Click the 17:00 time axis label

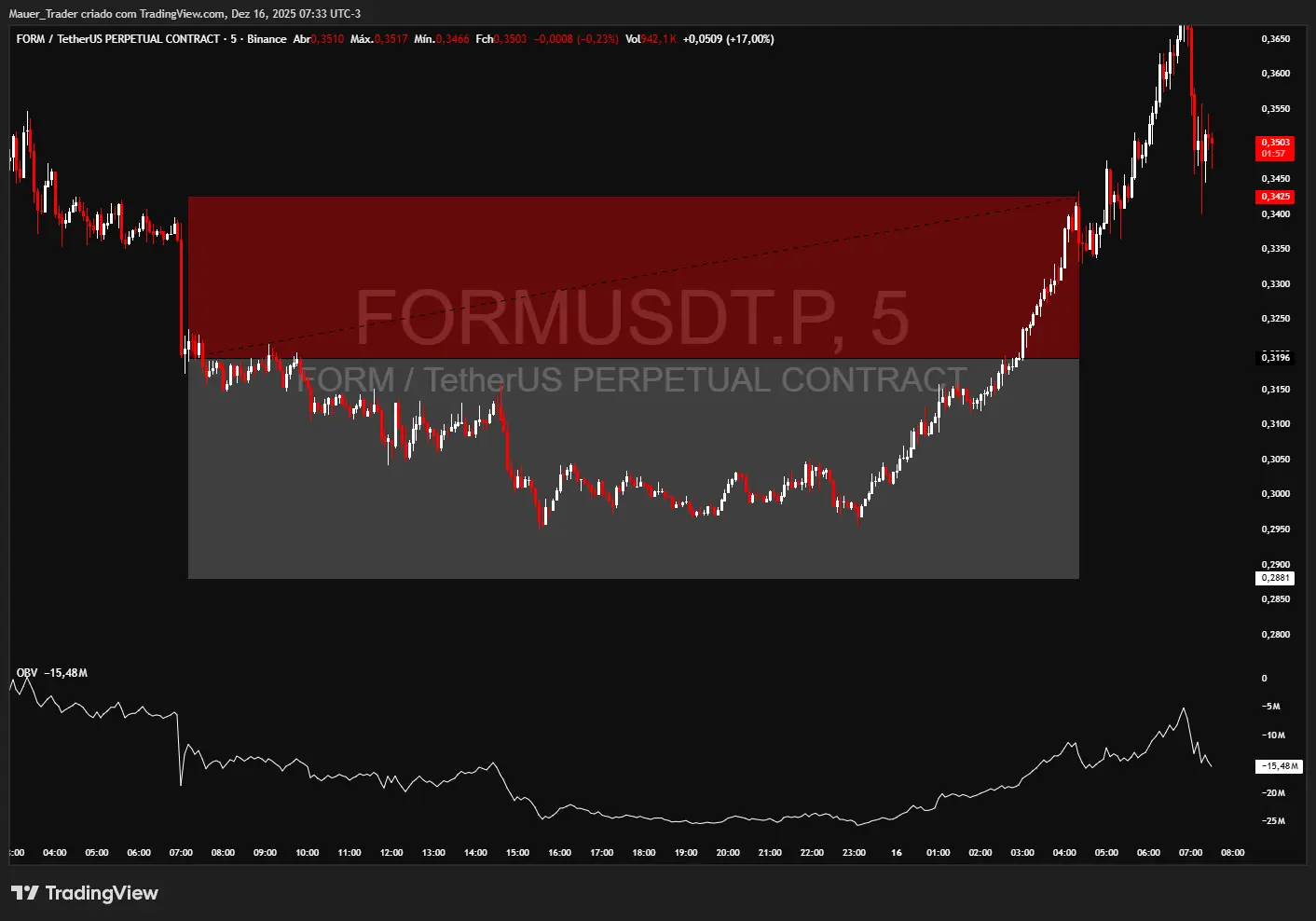602,853
